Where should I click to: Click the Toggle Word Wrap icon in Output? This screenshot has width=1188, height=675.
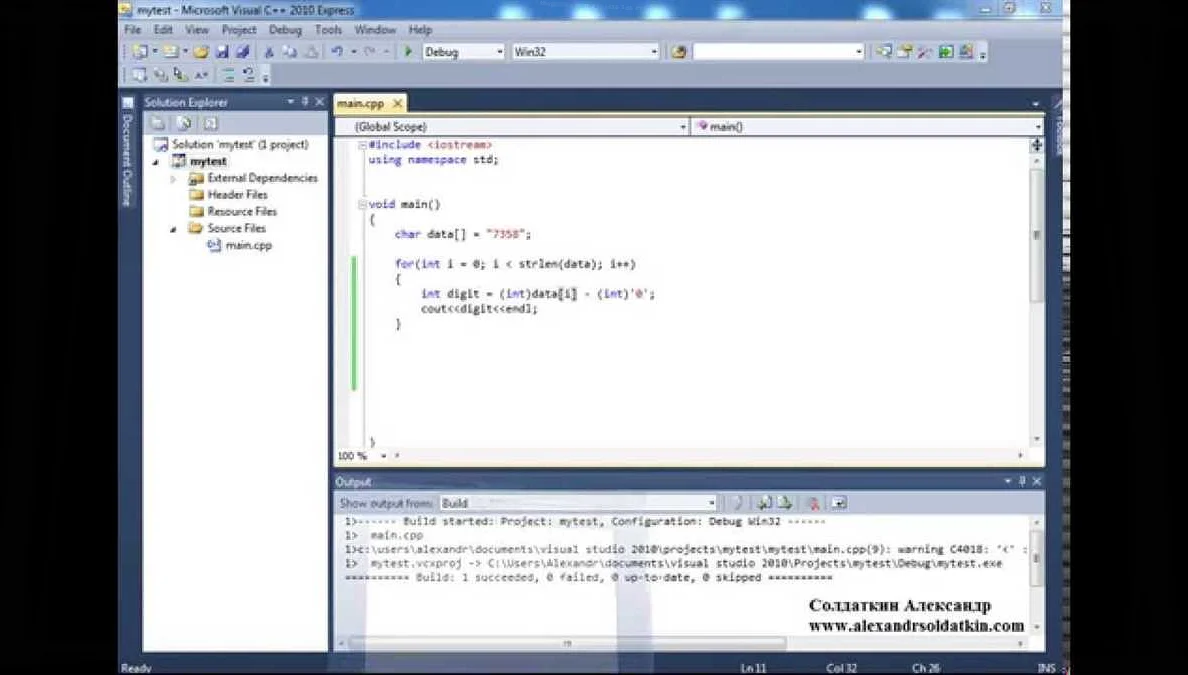point(839,503)
